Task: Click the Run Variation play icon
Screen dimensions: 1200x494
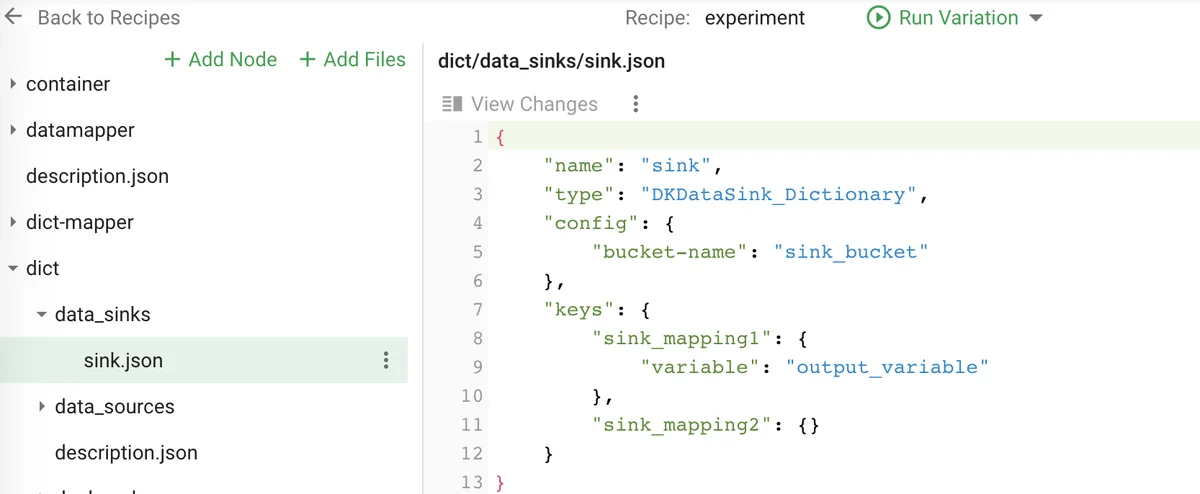Action: coord(878,18)
